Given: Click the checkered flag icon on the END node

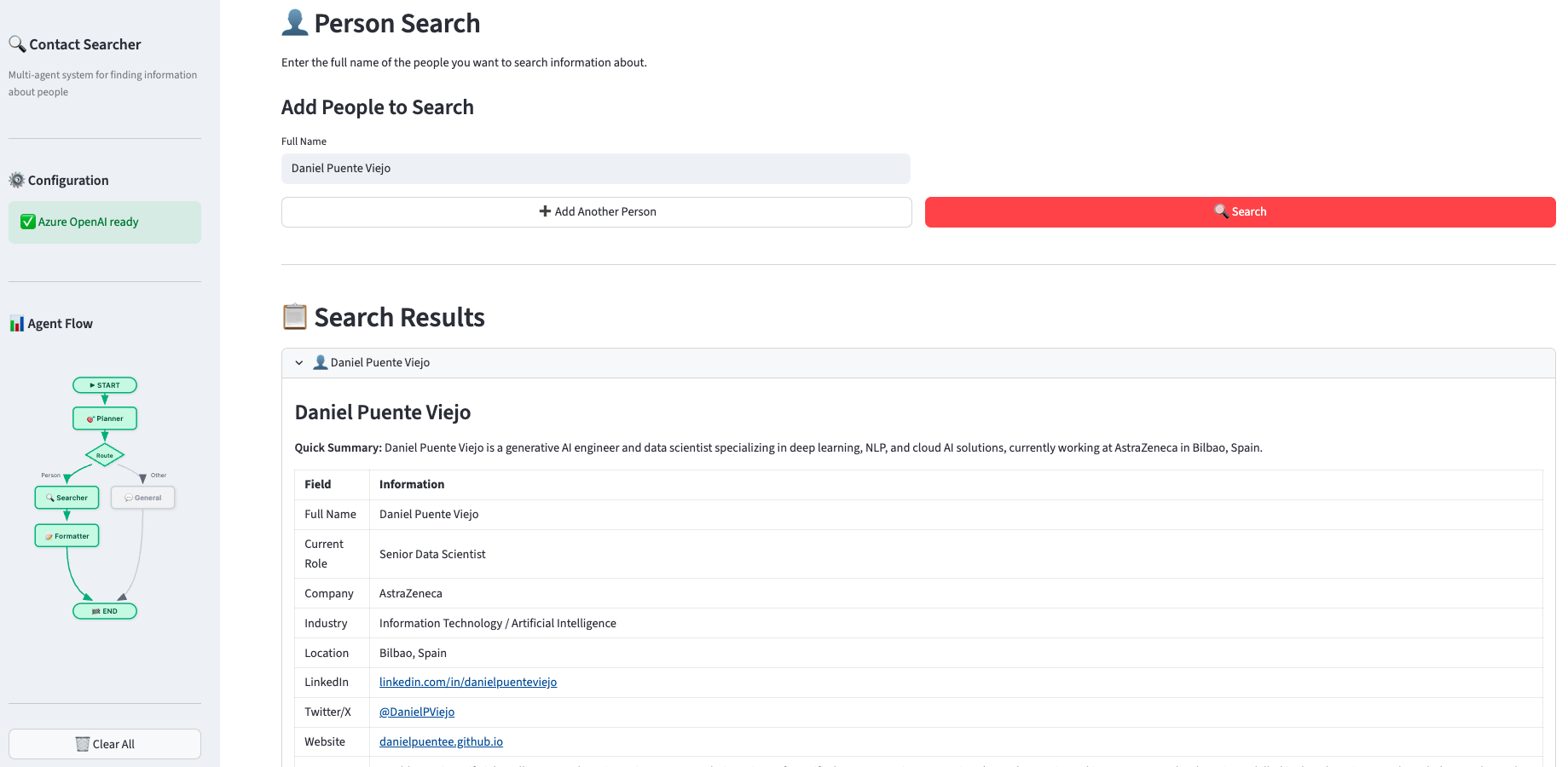Looking at the screenshot, I should point(94,610).
